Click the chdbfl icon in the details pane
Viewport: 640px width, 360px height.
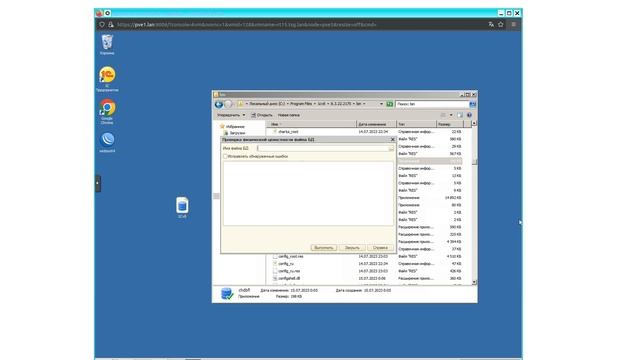click(227, 293)
